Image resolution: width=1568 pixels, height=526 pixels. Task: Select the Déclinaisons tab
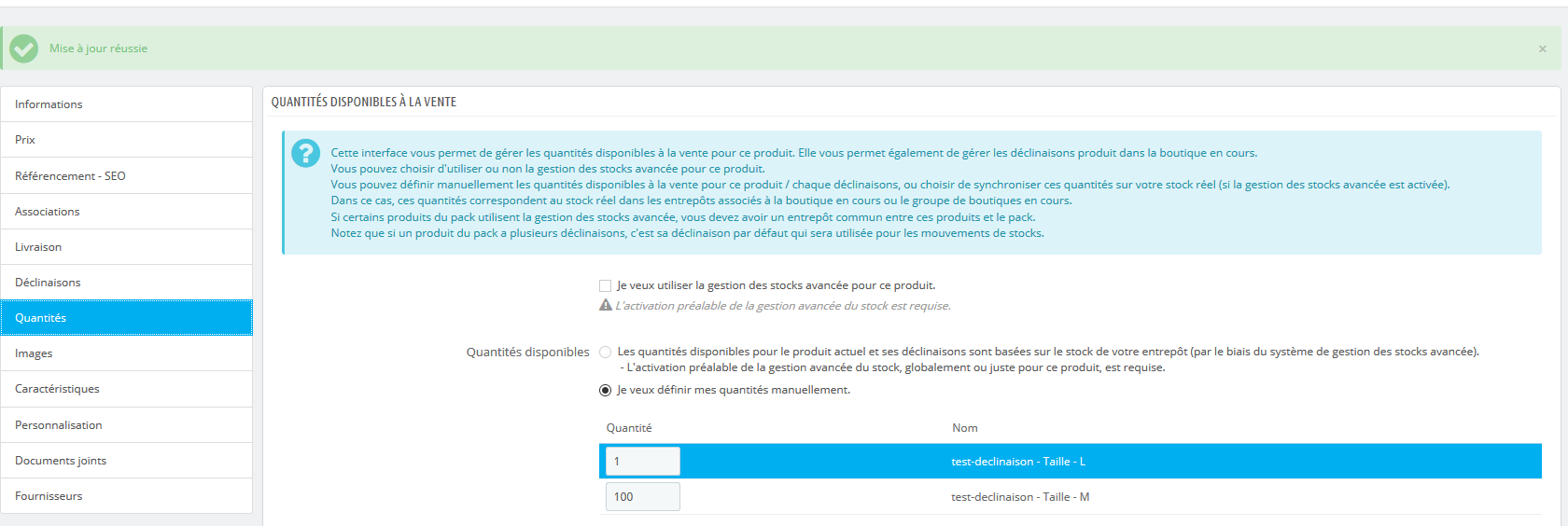(x=127, y=283)
